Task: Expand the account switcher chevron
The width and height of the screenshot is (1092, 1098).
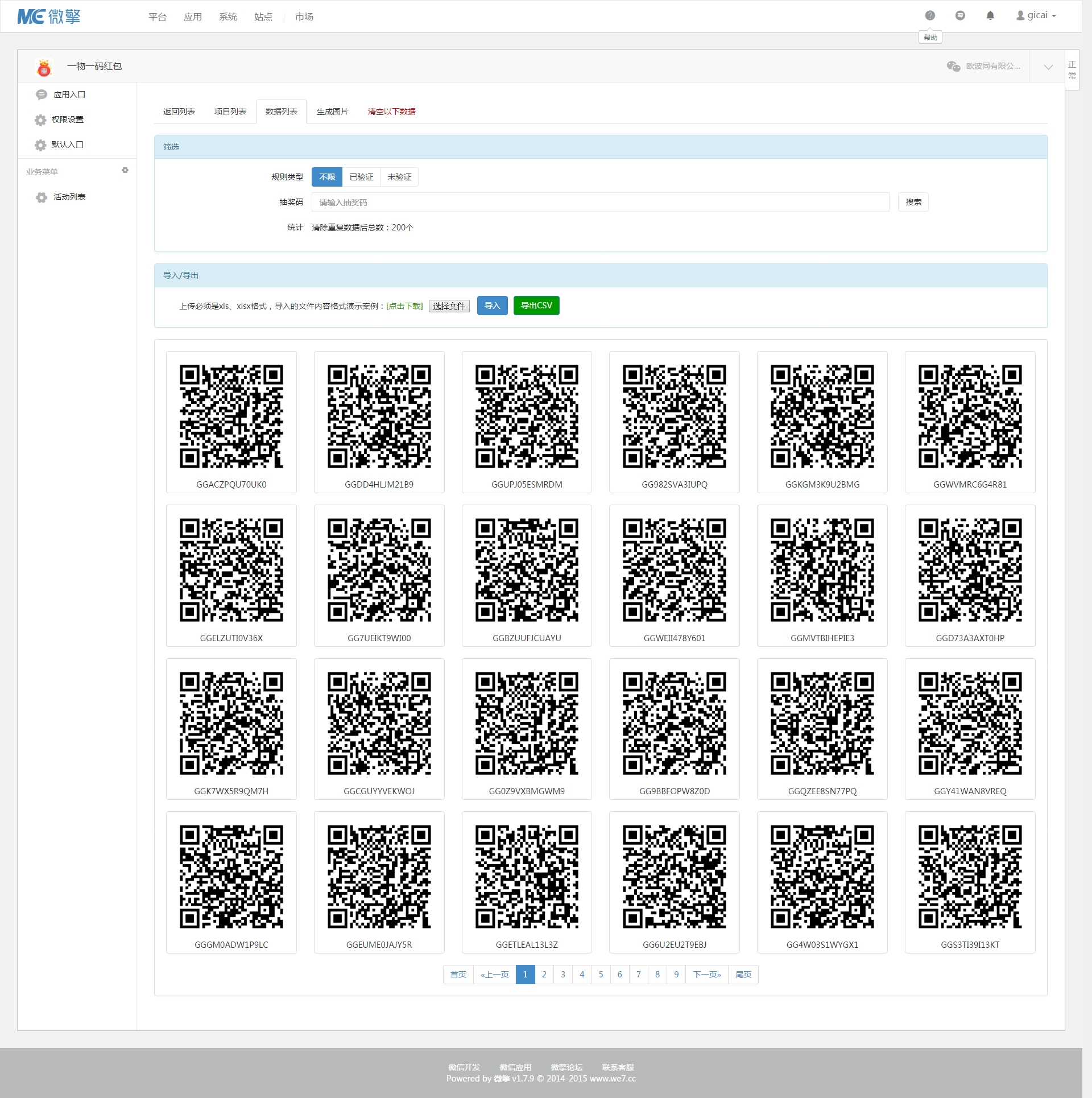Action: pos(1048,67)
